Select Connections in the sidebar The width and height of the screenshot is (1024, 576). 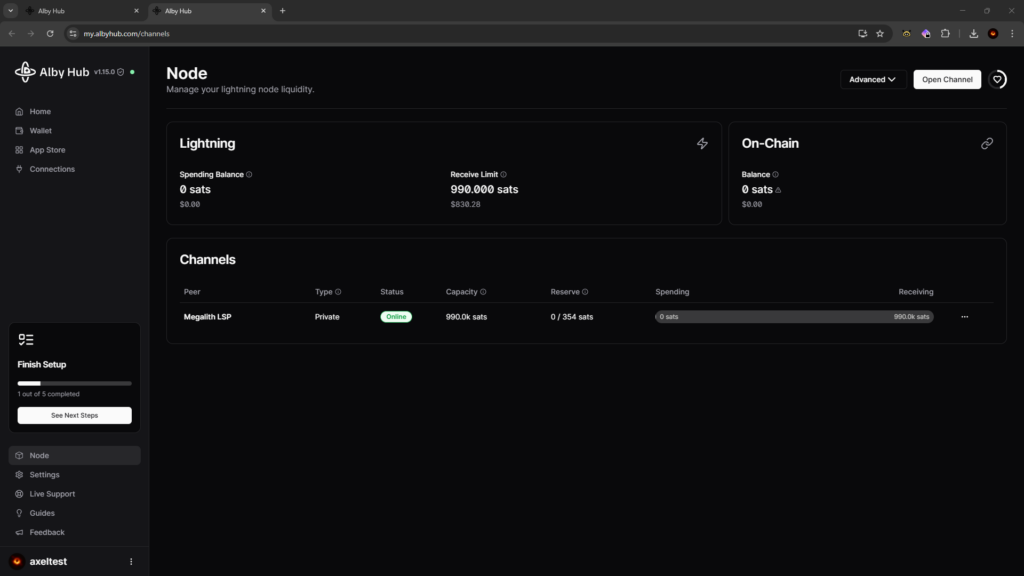tap(52, 169)
